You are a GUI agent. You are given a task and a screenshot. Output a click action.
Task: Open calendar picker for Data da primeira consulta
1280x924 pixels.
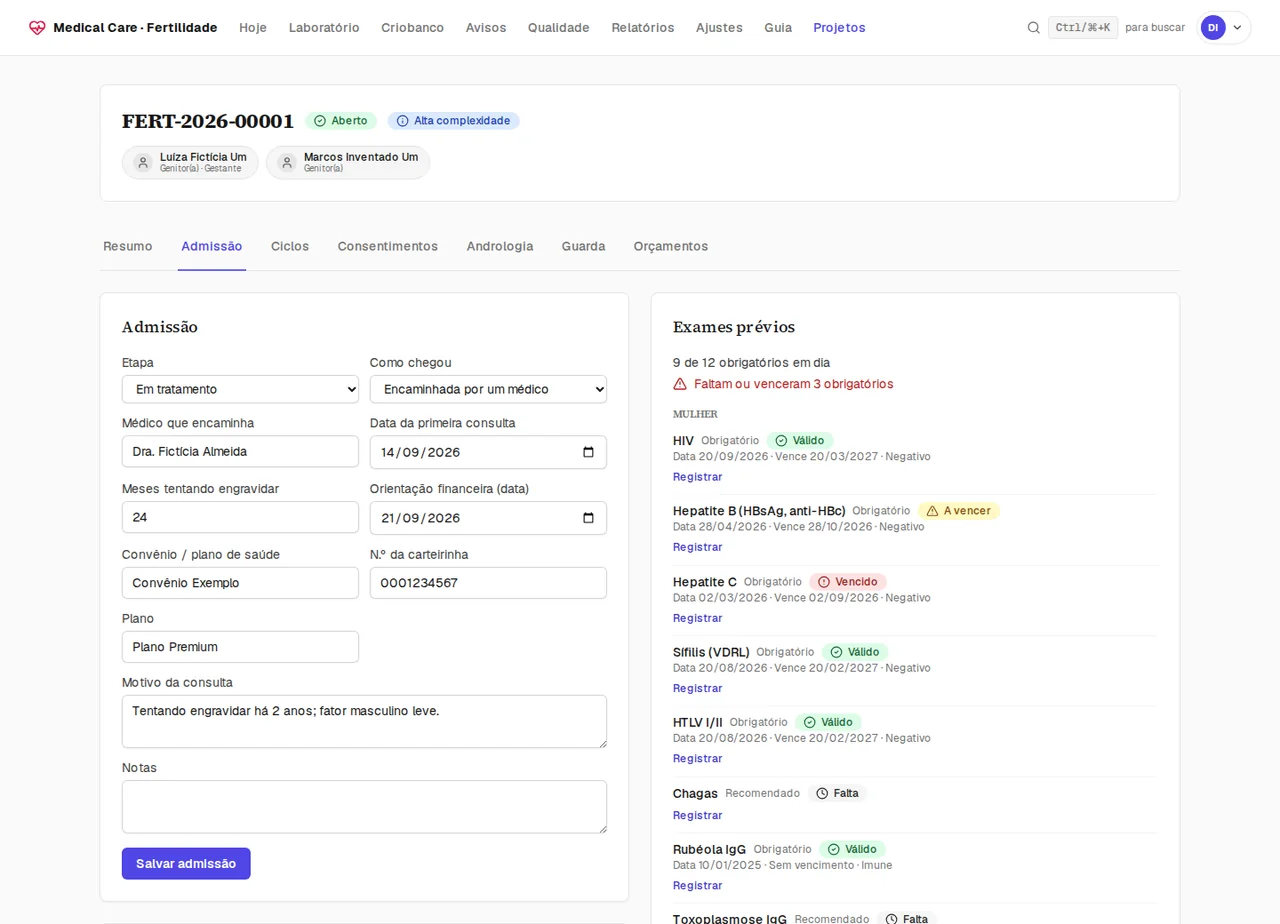[x=588, y=452]
